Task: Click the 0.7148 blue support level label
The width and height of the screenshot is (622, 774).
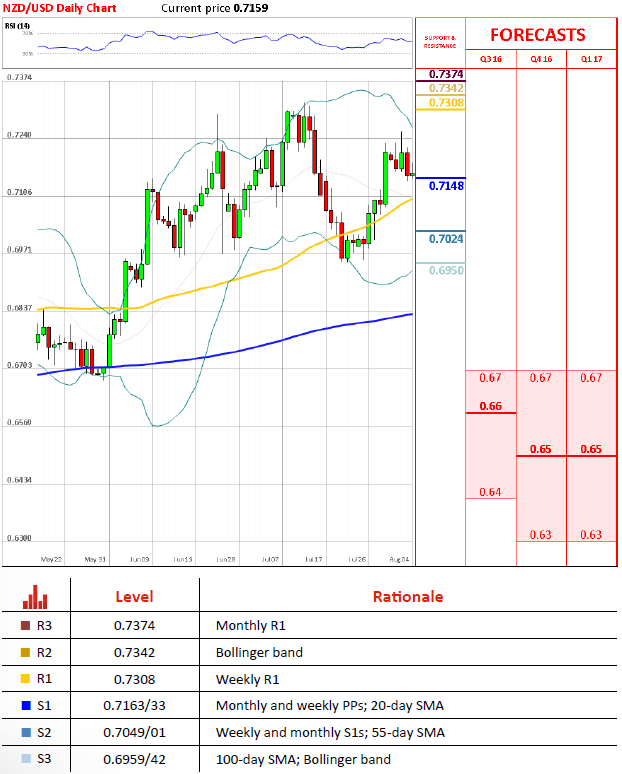Action: click(x=445, y=186)
